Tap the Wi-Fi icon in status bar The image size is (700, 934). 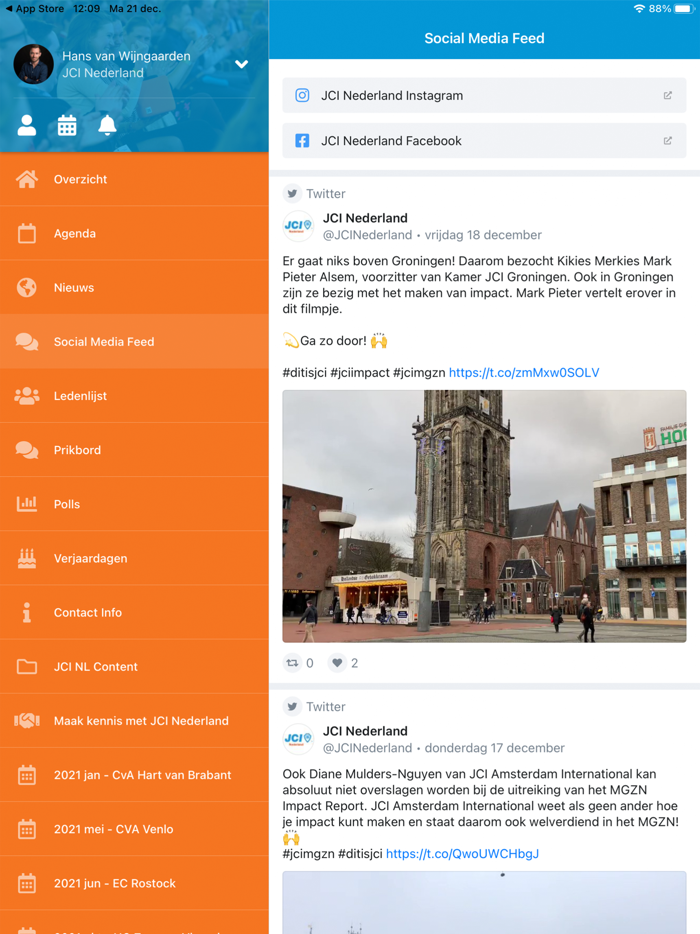click(x=639, y=9)
